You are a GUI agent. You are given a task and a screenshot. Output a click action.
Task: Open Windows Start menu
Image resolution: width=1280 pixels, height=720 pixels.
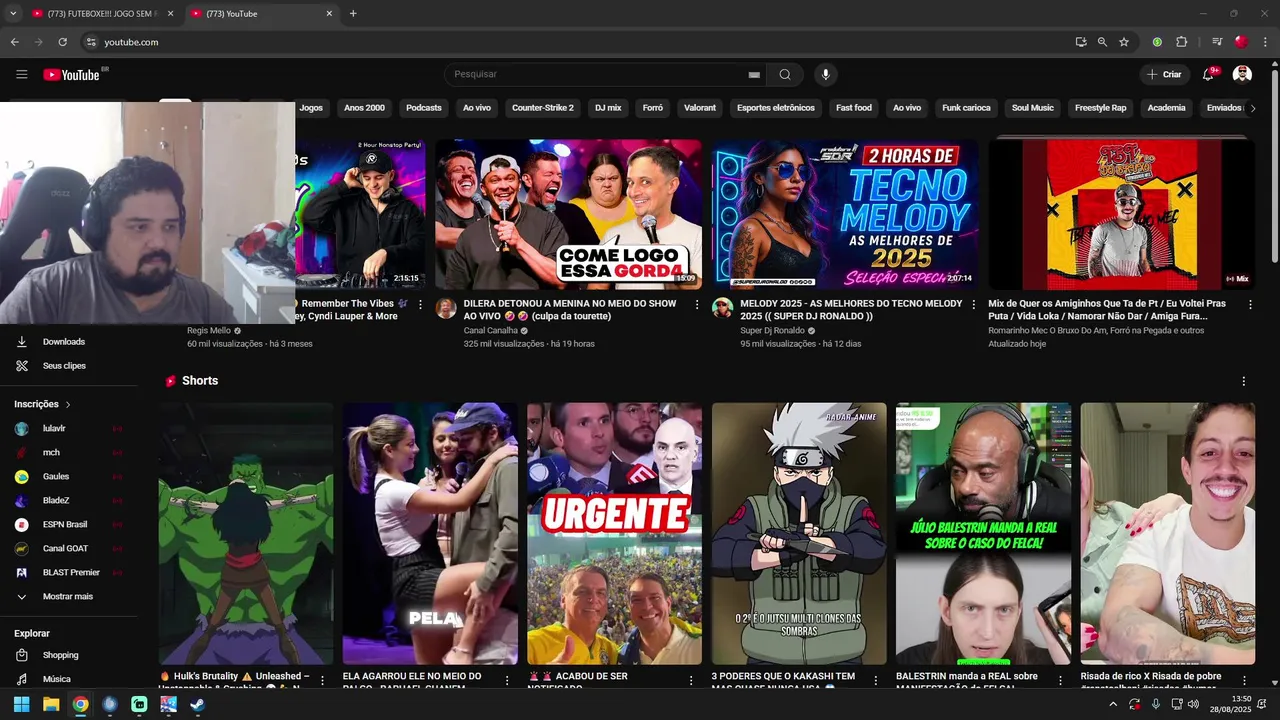[x=21, y=704]
